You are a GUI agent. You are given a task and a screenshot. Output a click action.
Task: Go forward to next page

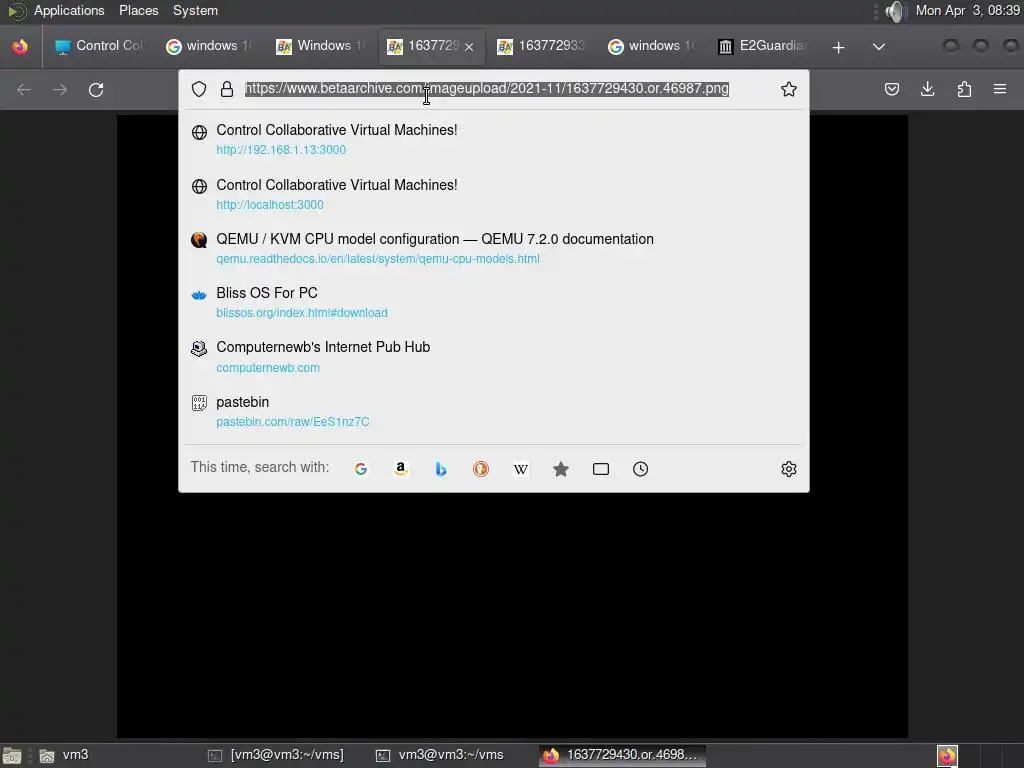click(x=60, y=89)
